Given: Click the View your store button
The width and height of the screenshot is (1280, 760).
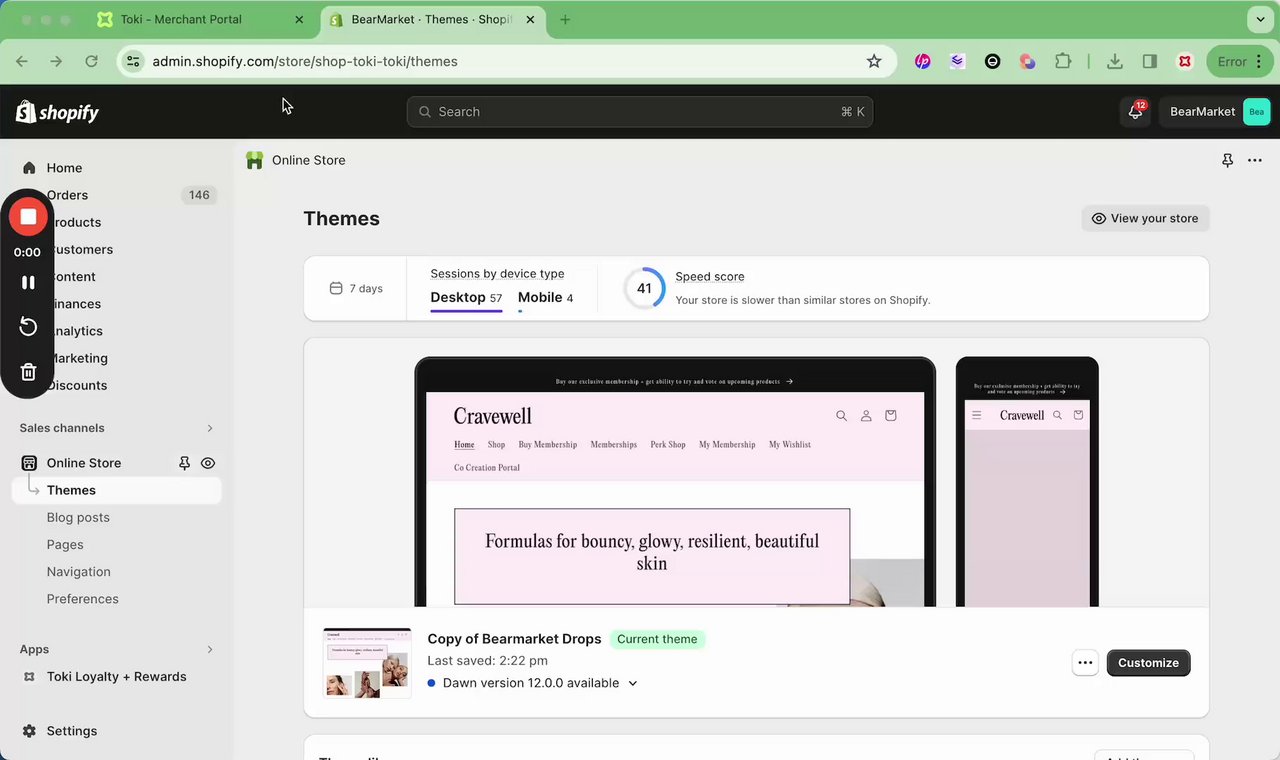Looking at the screenshot, I should click(x=1145, y=218).
